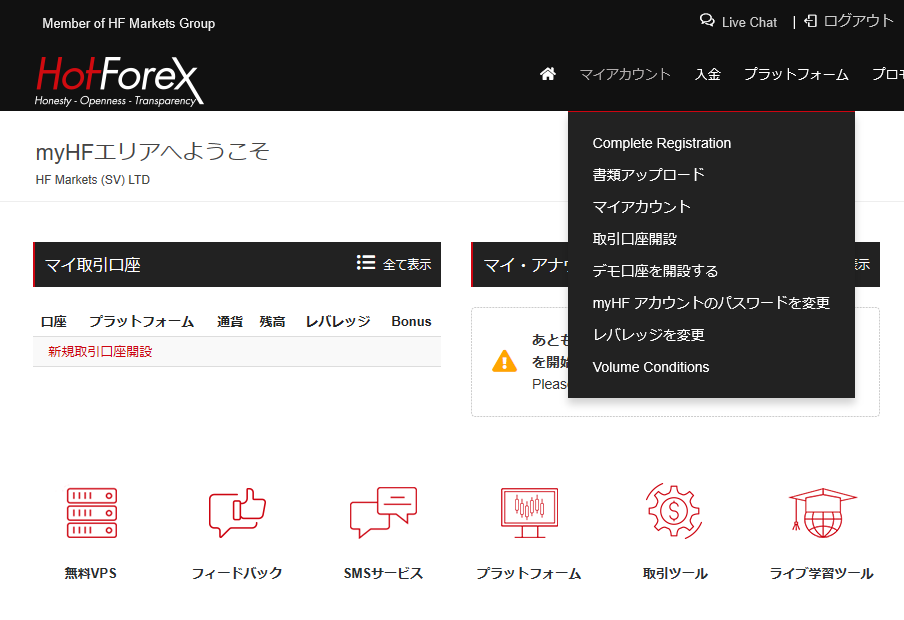Open the SMSサービス chat bubbles icon

(383, 513)
